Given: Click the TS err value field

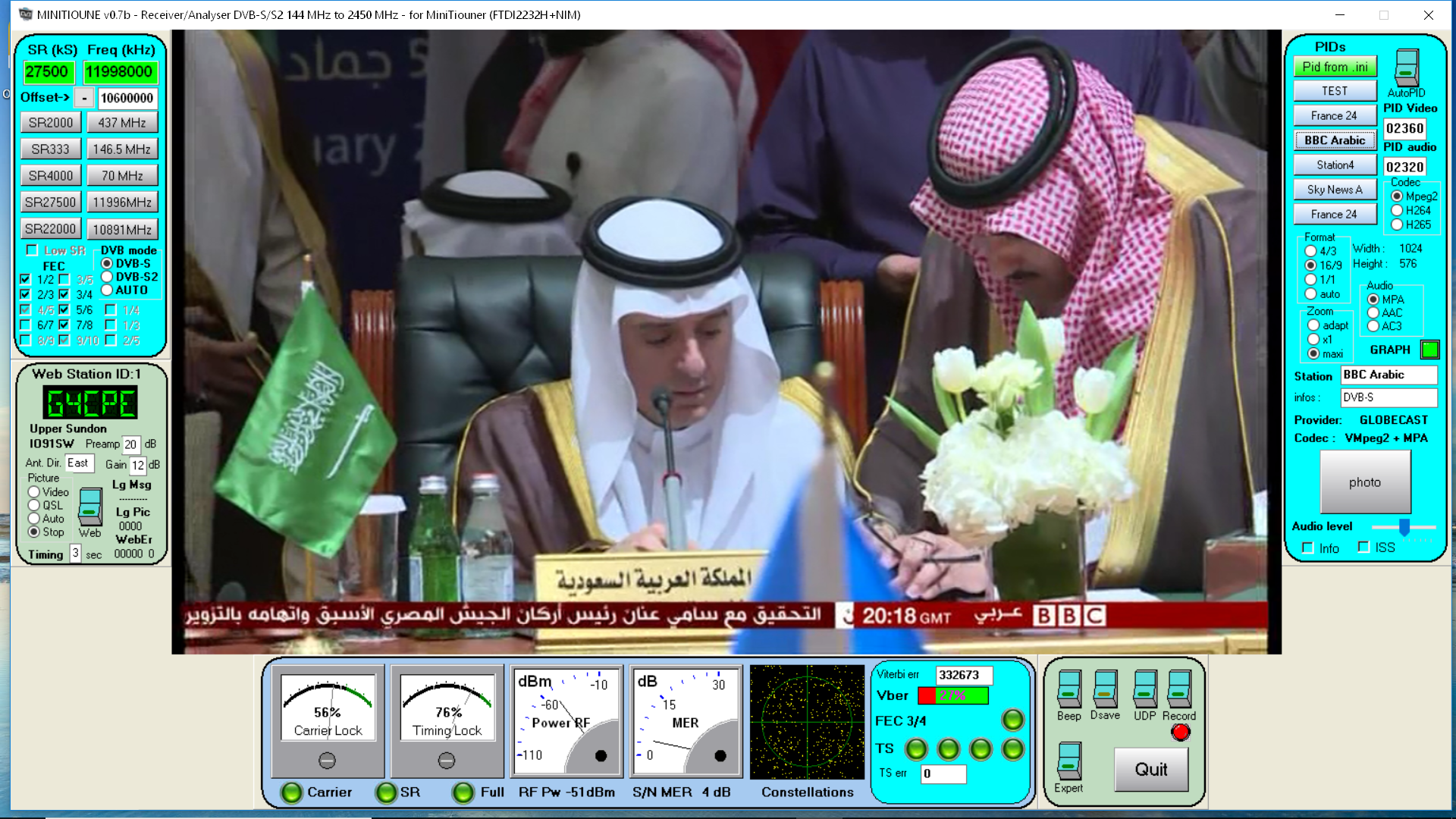Looking at the screenshot, I should [x=943, y=773].
